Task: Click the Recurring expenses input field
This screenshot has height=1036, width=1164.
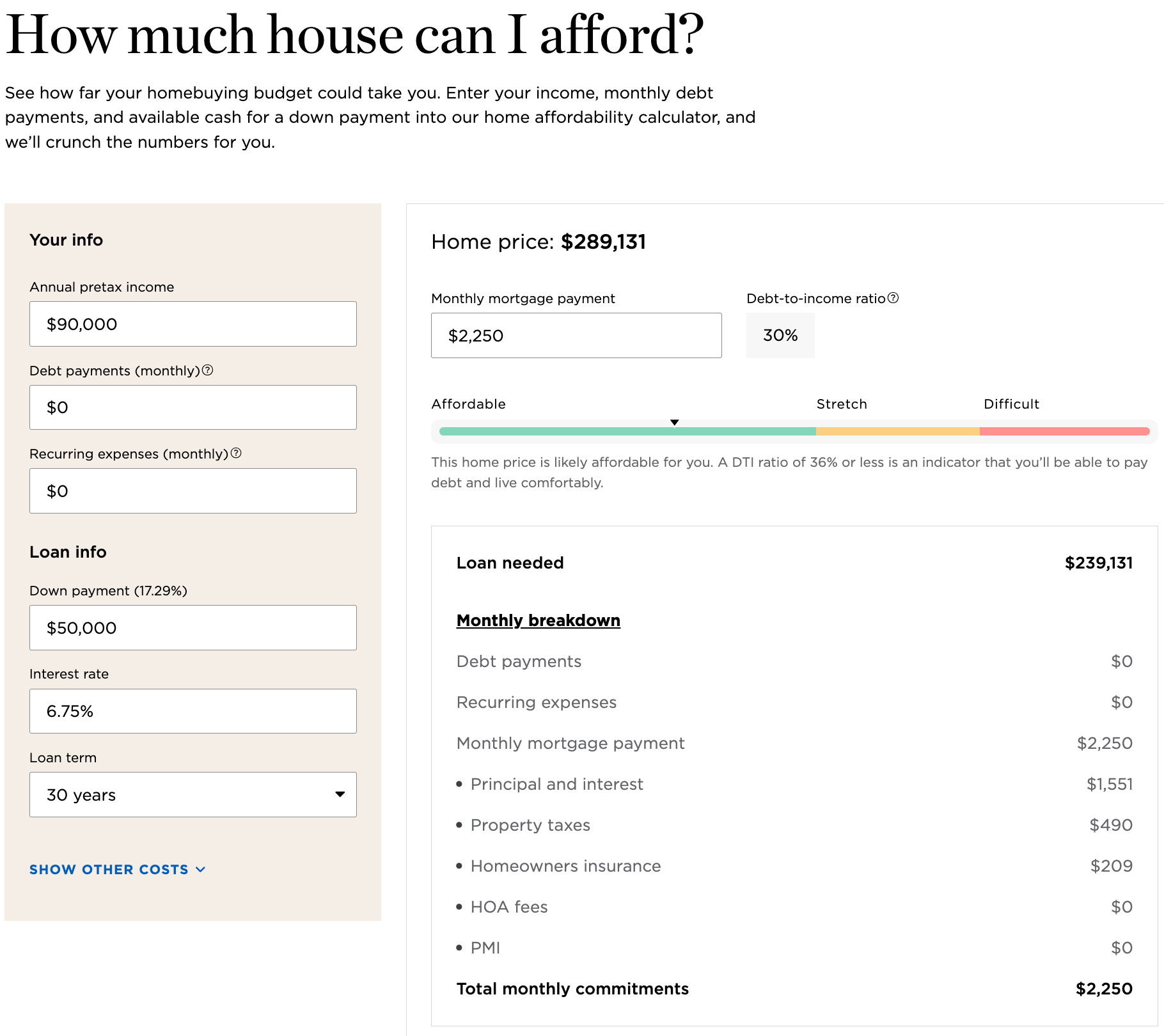Action: pyautogui.click(x=193, y=491)
